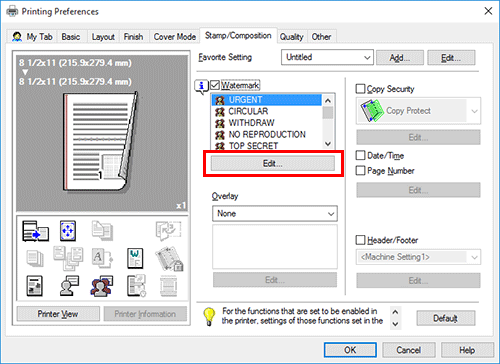Select the Stamp/Composition tab
The height and width of the screenshot is (364, 500).
point(238,36)
